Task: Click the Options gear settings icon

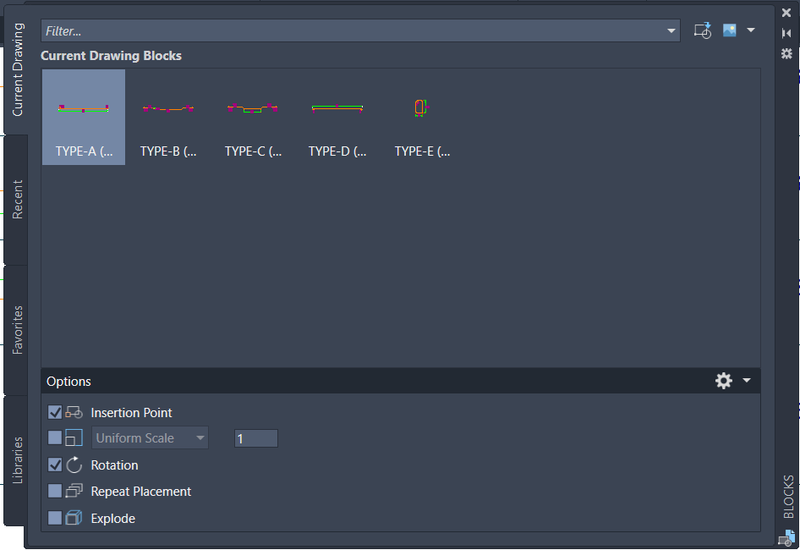Action: (723, 381)
